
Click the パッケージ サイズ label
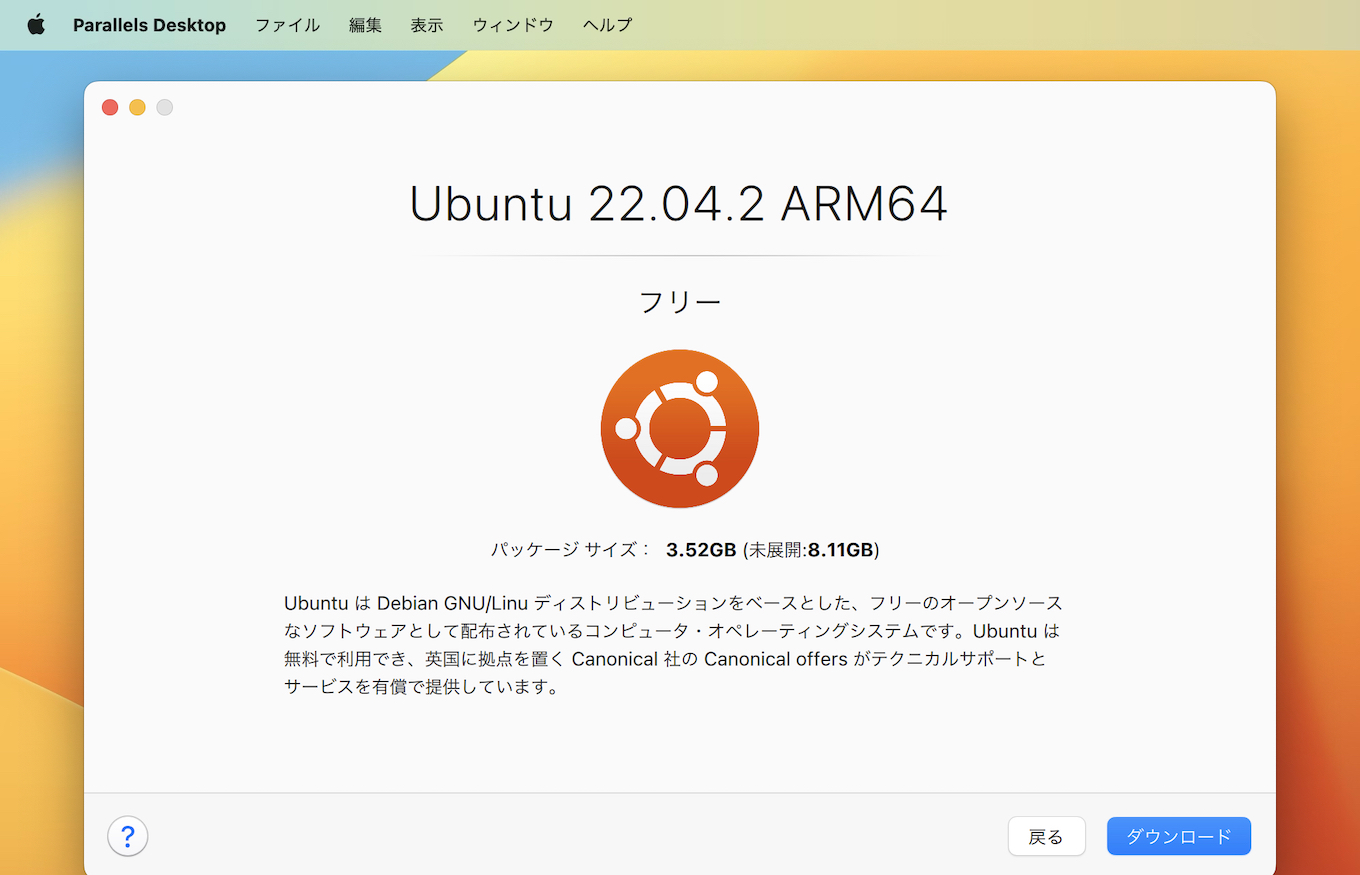[x=571, y=549]
